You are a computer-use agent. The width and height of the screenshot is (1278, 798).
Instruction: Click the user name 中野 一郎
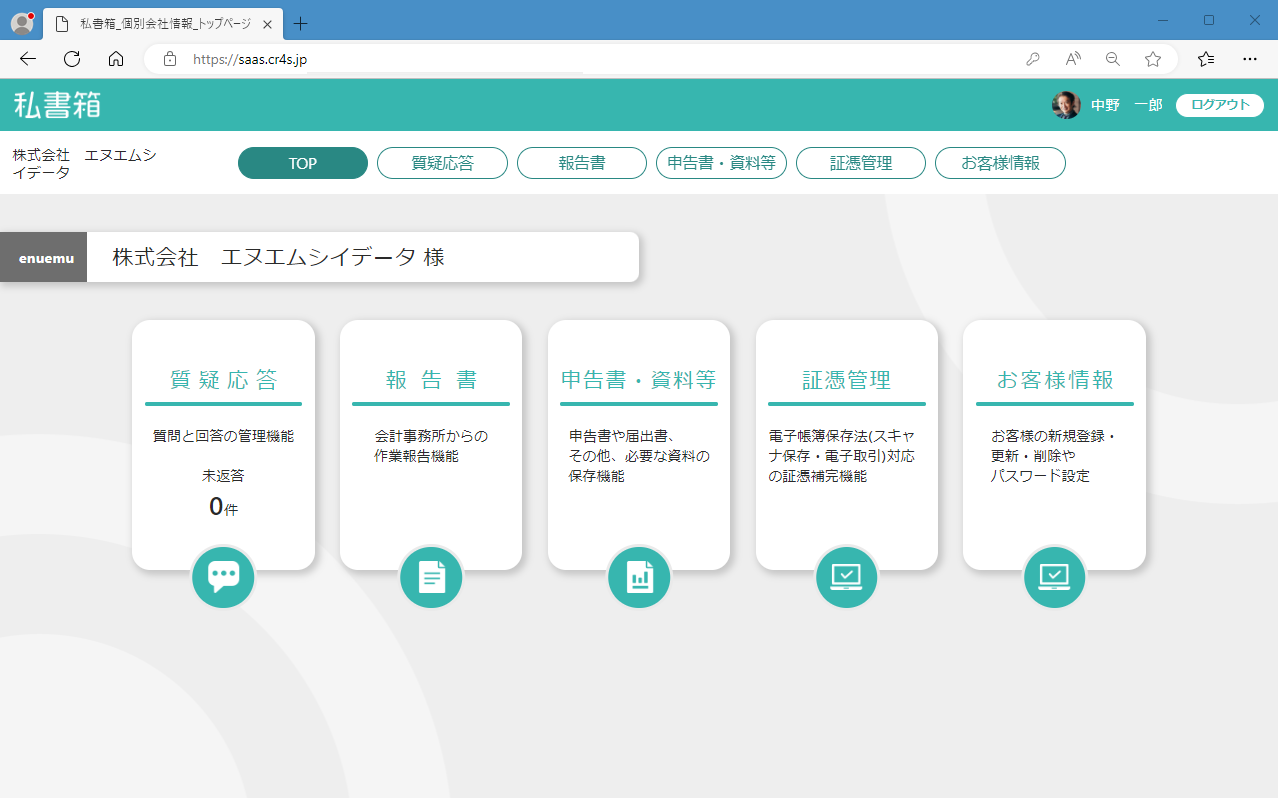click(1127, 105)
